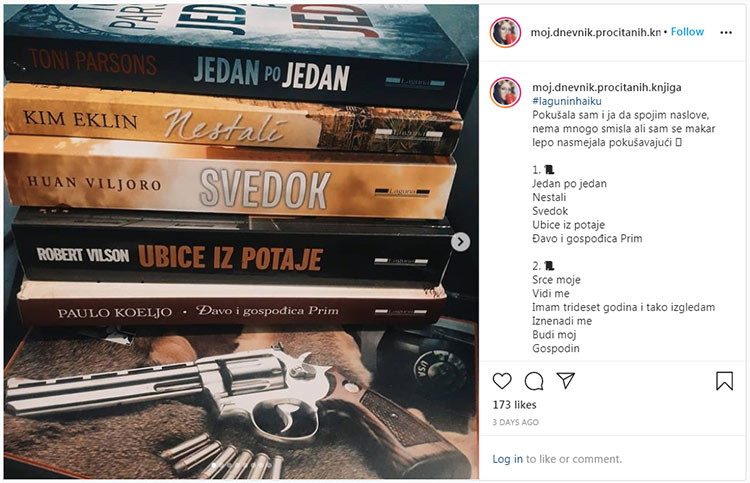Share post with paper plane icon

coord(565,381)
